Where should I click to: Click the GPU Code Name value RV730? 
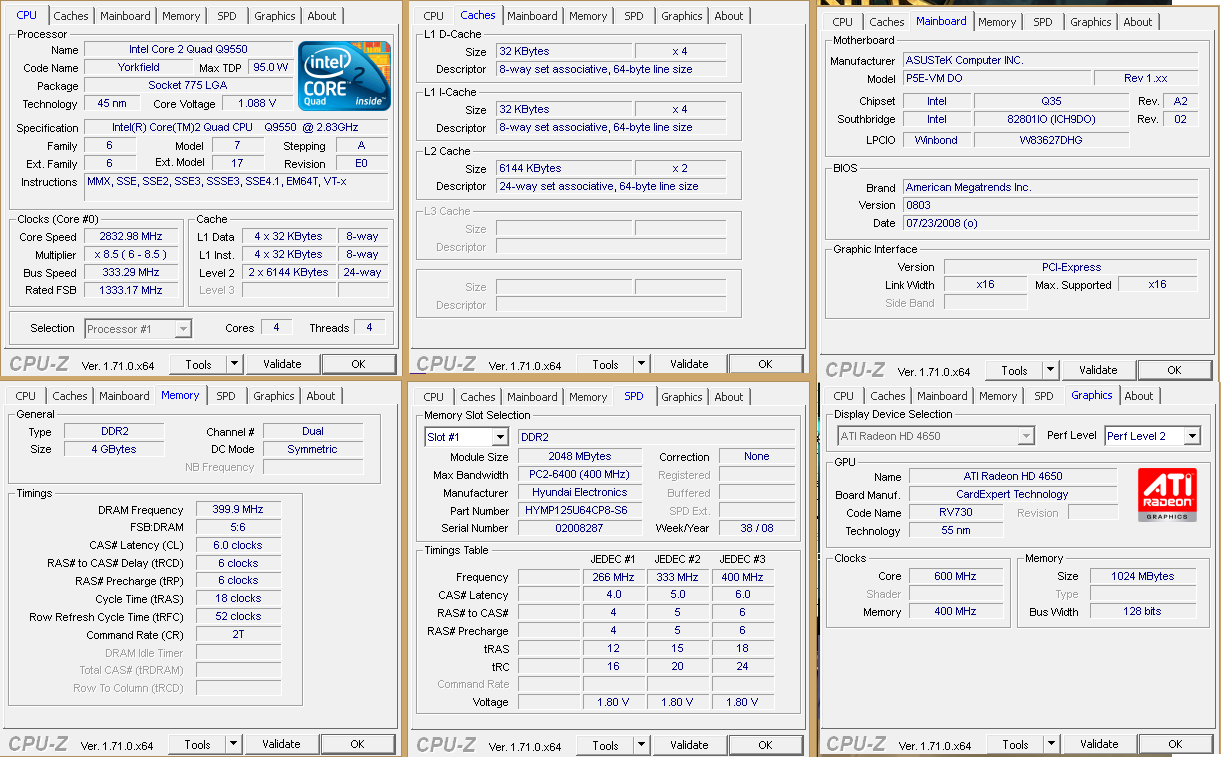958,513
